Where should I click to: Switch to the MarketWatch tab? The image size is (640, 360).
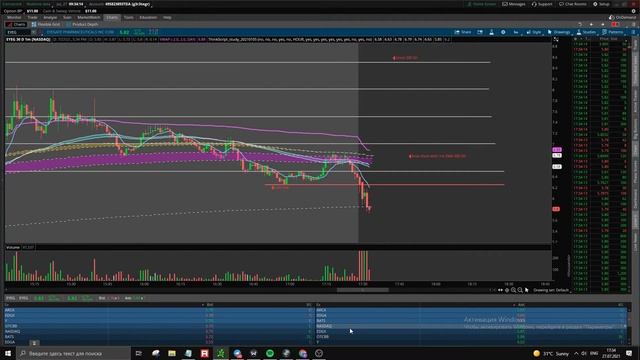point(89,18)
